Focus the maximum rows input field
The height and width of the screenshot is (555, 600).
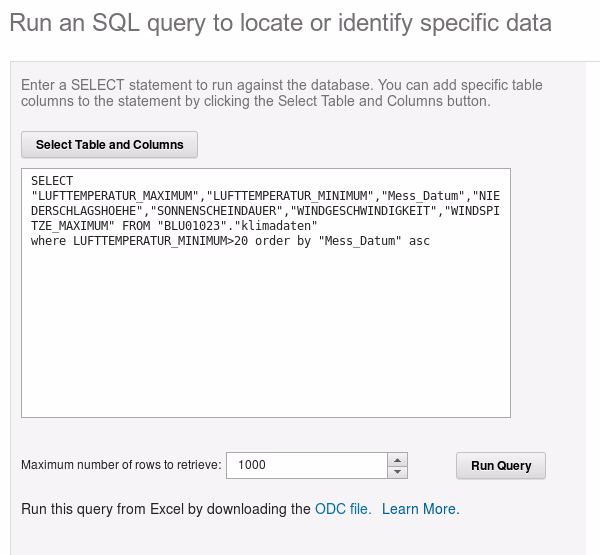306,465
